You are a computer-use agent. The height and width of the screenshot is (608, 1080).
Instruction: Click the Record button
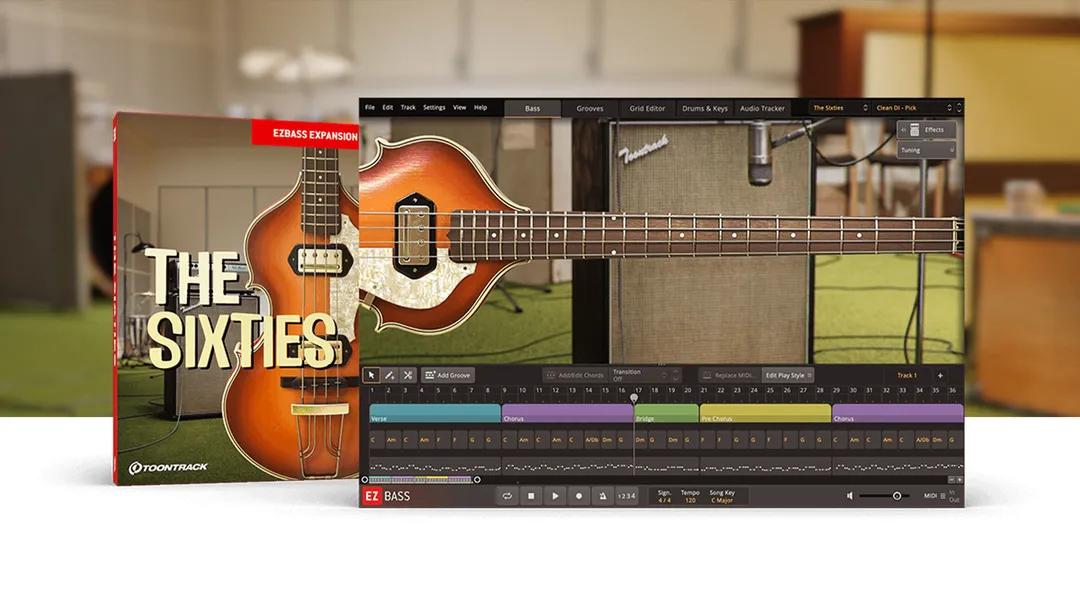579,496
